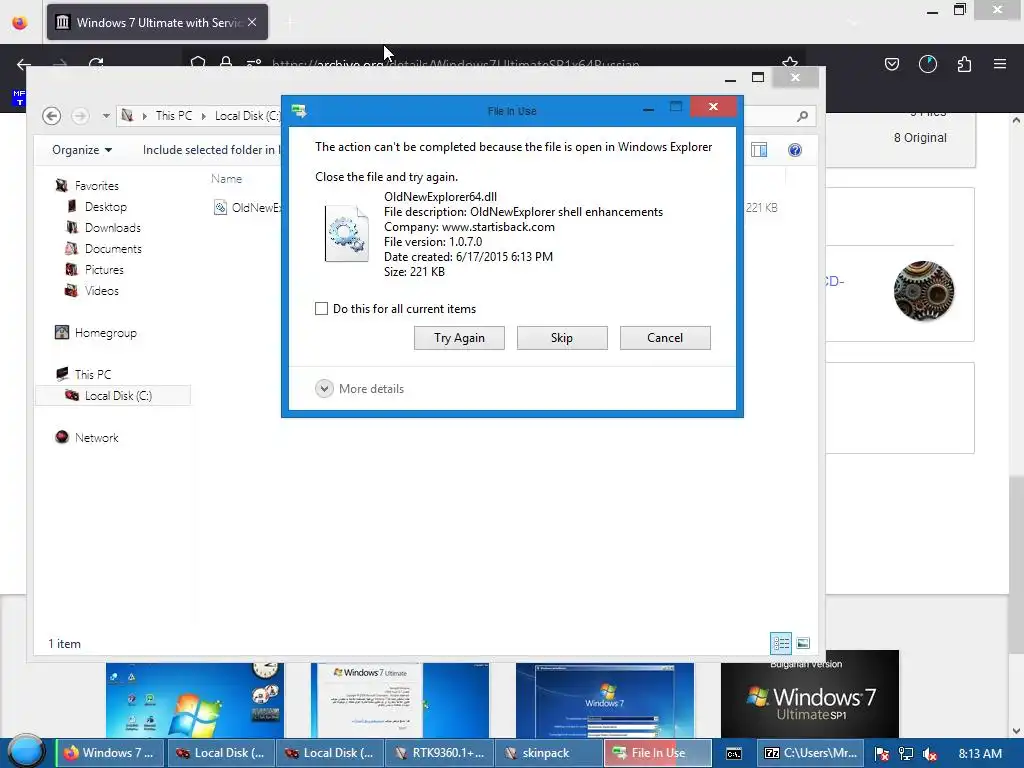1024x768 pixels.
Task: Open Downloads in Favorites
Action: (x=112, y=228)
